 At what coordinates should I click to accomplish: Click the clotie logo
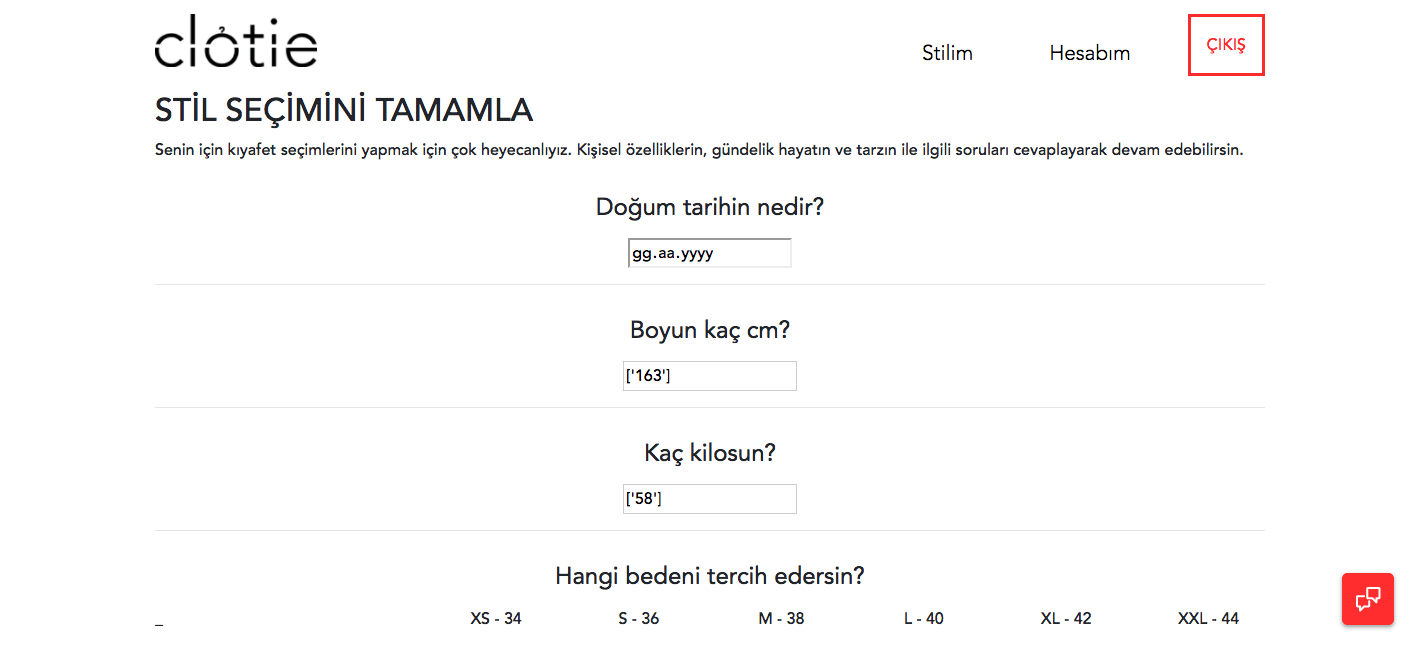point(236,42)
